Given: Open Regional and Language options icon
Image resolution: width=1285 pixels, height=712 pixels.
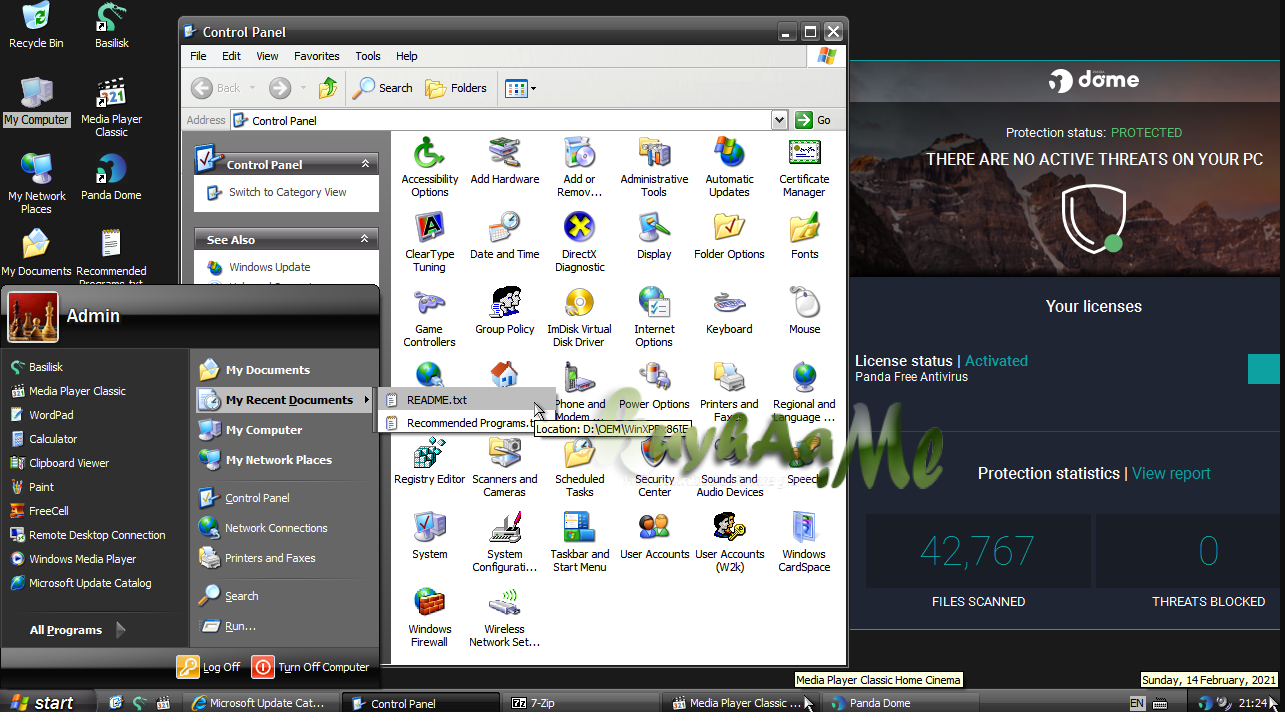Looking at the screenshot, I should (804, 392).
